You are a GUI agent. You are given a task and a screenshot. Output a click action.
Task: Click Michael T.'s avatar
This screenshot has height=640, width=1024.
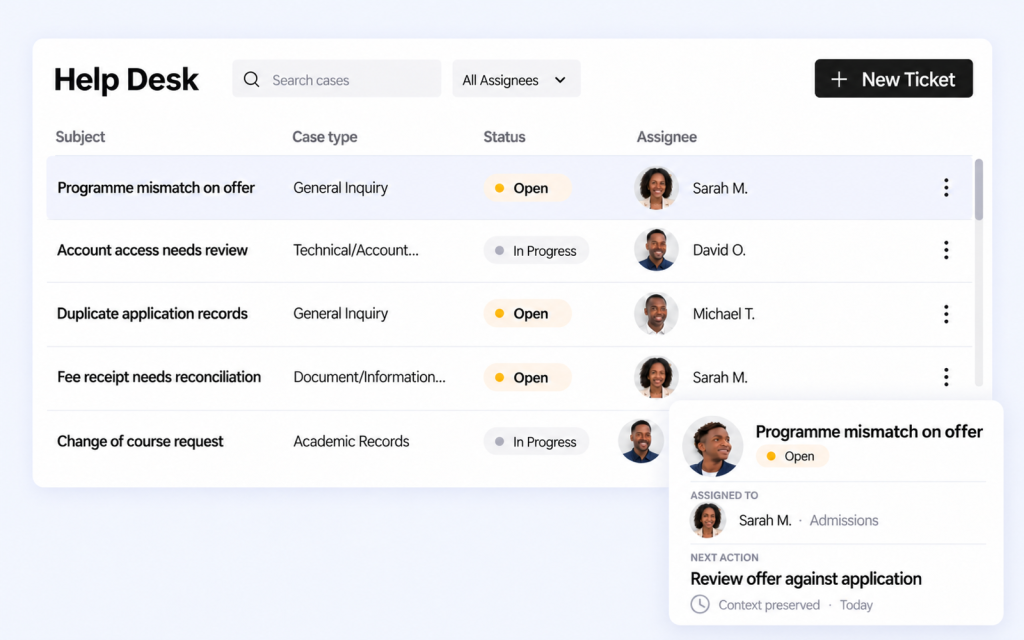coord(656,314)
